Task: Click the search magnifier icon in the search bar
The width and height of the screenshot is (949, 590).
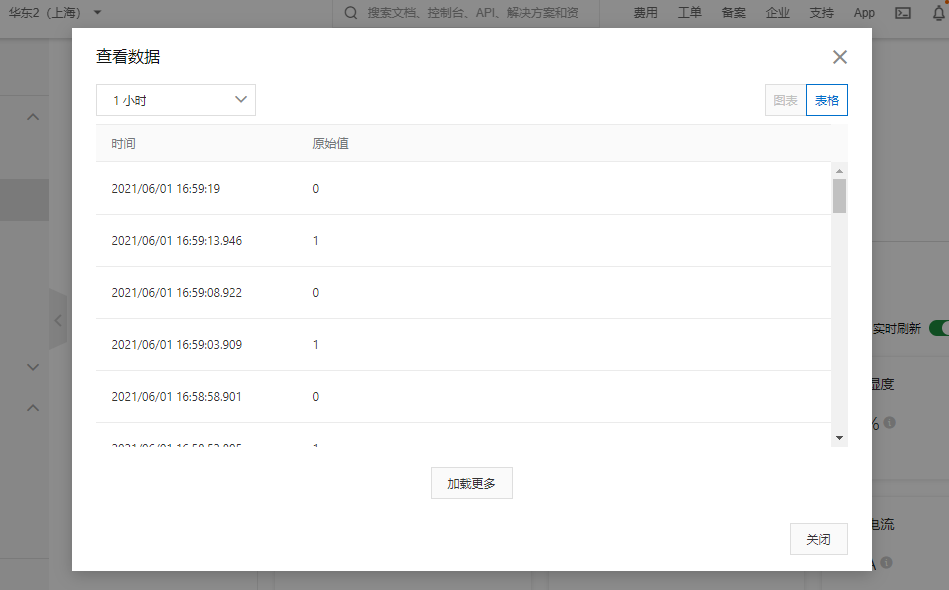Action: [348, 13]
